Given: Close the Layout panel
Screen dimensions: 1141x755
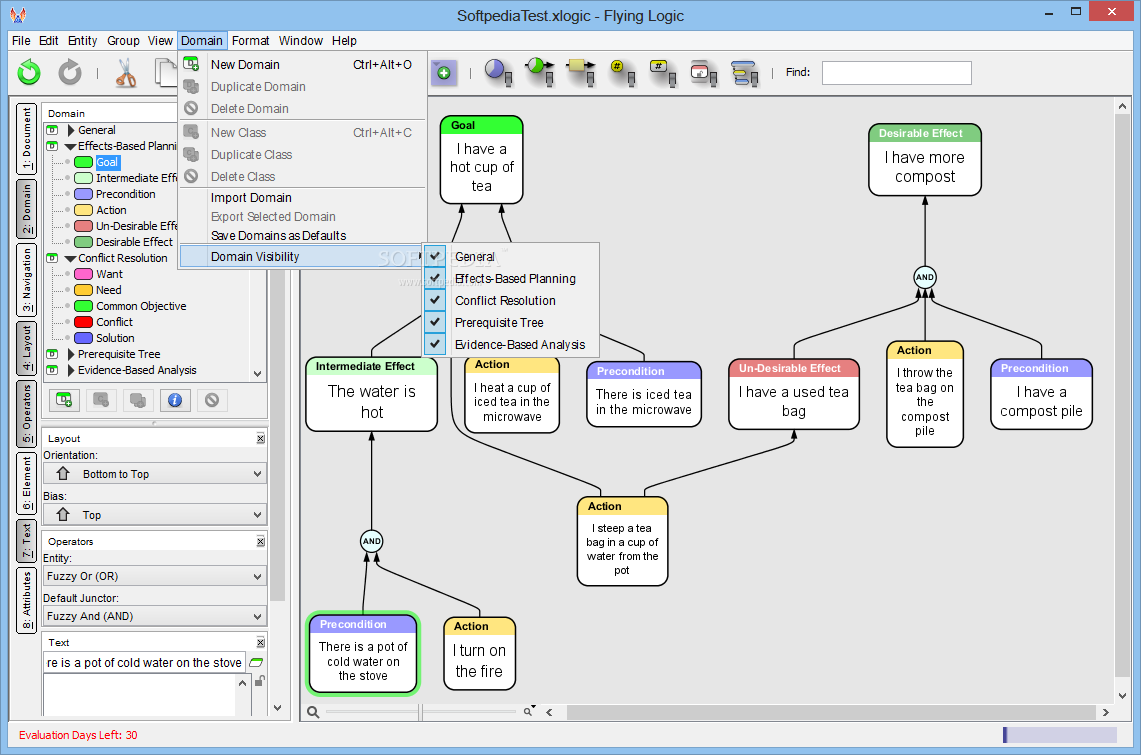Looking at the screenshot, I should (x=261, y=439).
